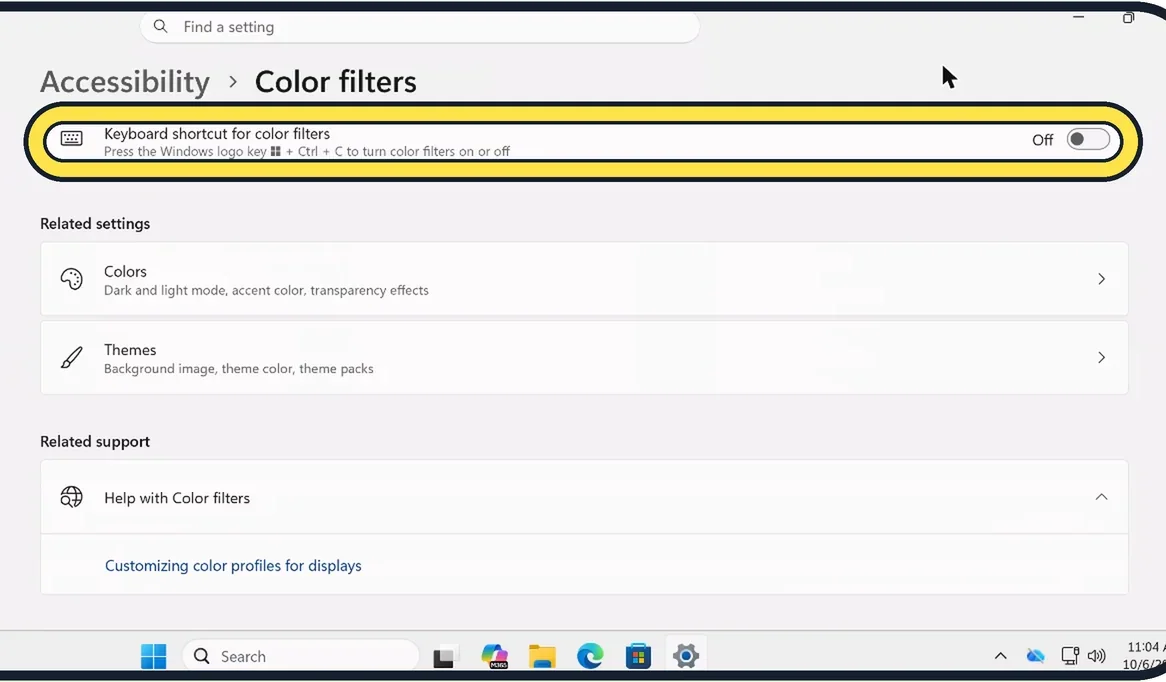Click the taskbar Search box
The height and width of the screenshot is (682, 1166).
(x=300, y=656)
